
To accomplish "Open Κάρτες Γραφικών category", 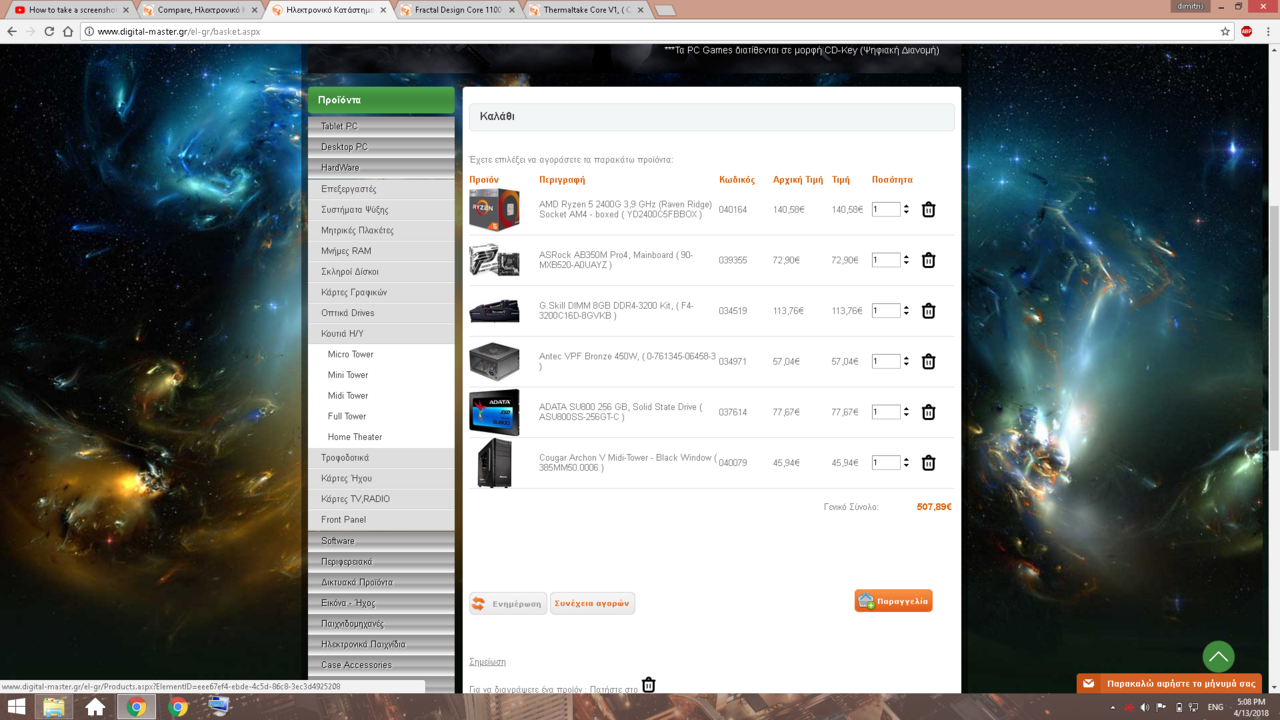I will (381, 292).
